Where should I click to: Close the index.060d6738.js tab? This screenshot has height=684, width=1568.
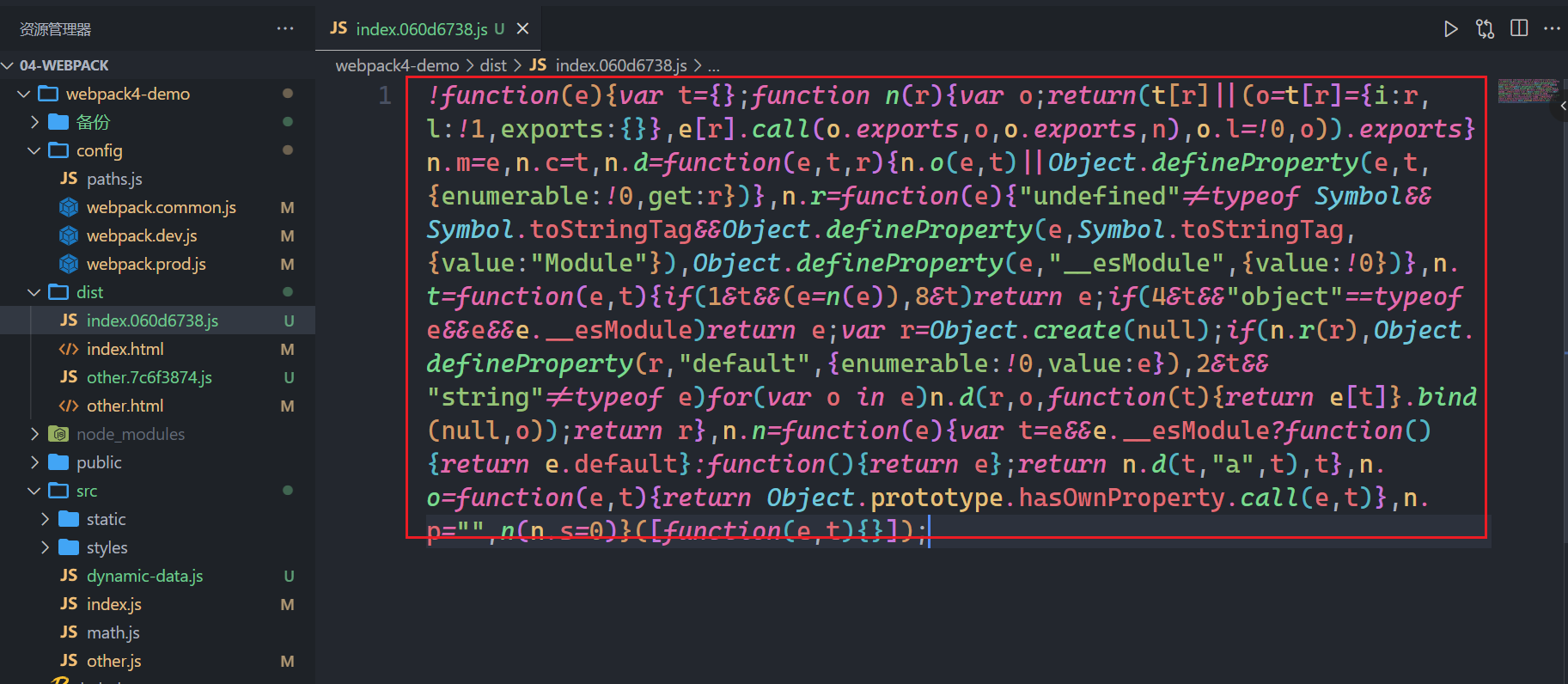point(522,28)
